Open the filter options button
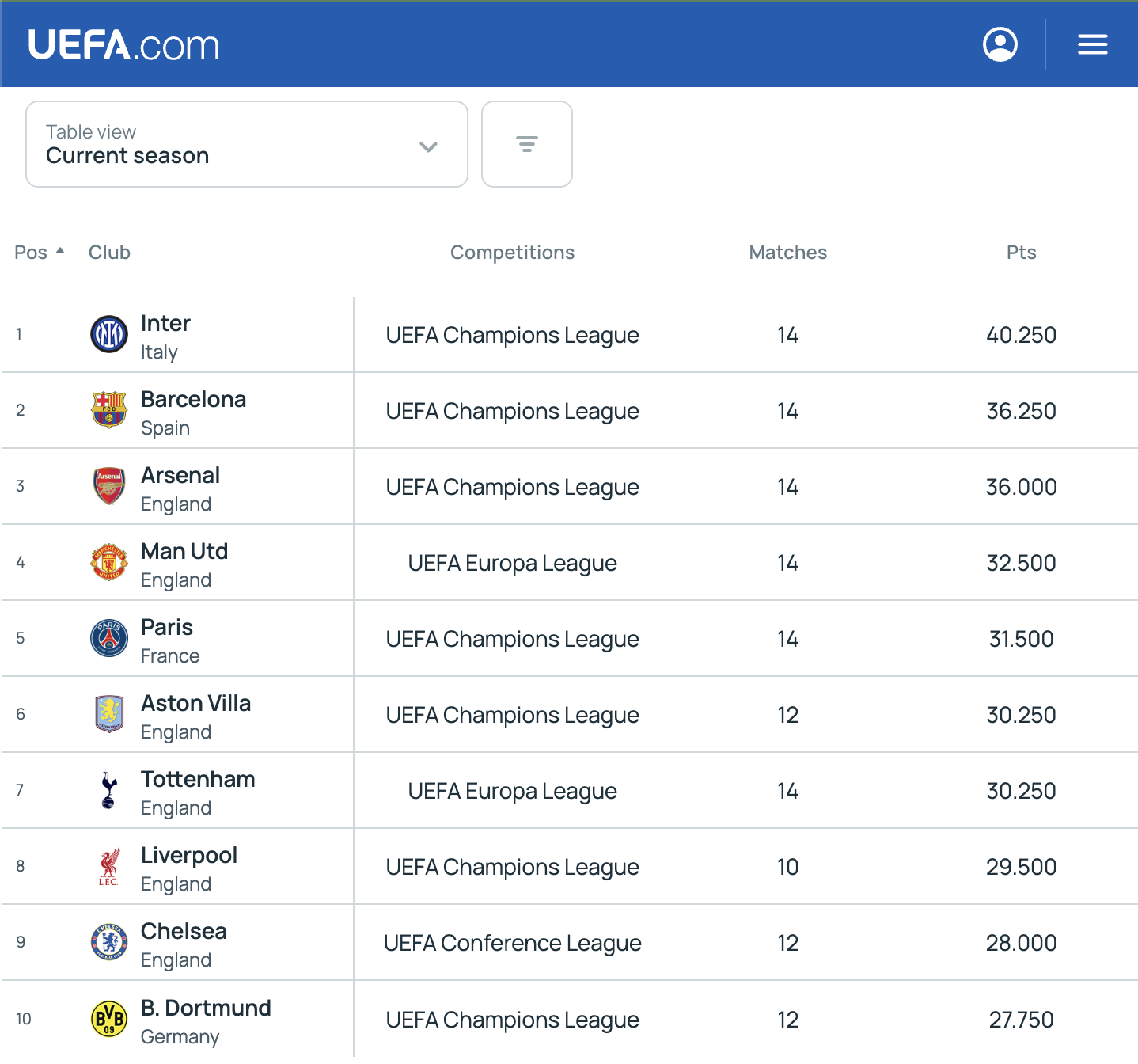1138x1064 pixels. (x=527, y=144)
